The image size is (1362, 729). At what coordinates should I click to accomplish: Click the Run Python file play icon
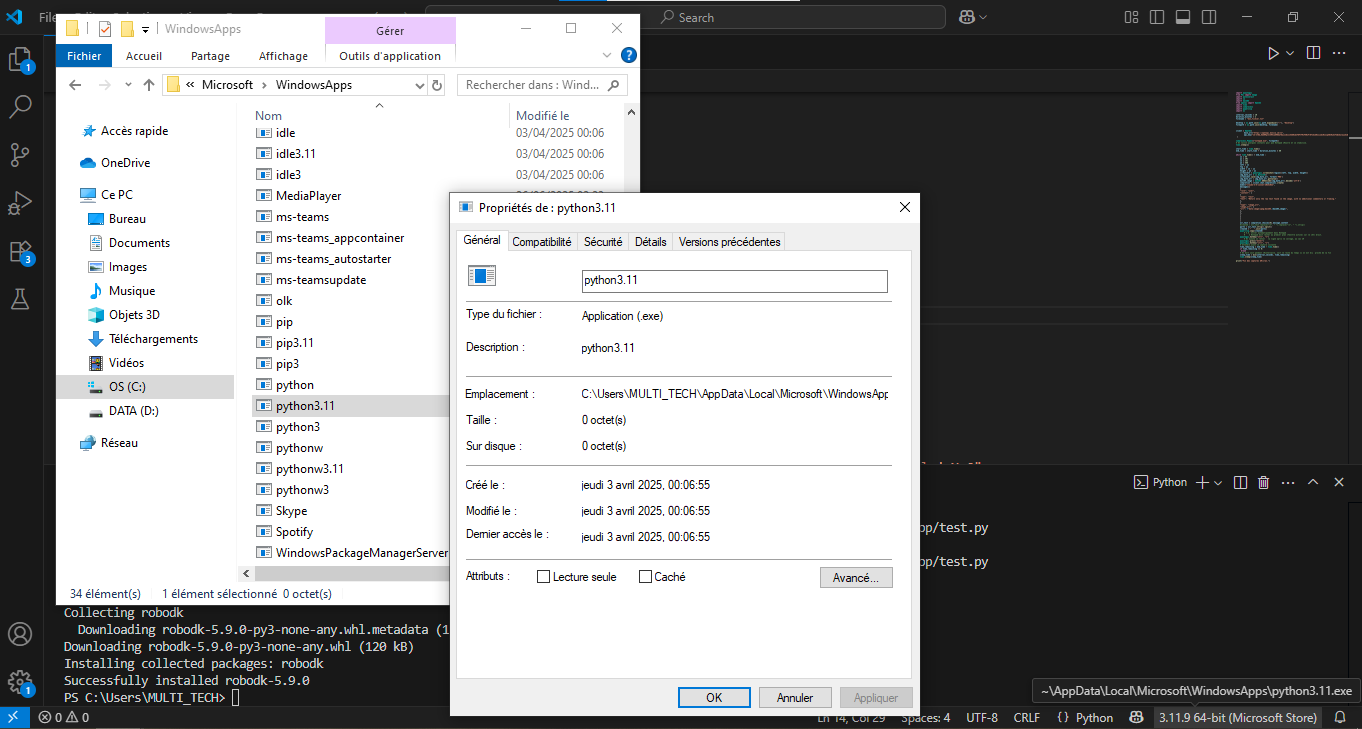[1273, 53]
